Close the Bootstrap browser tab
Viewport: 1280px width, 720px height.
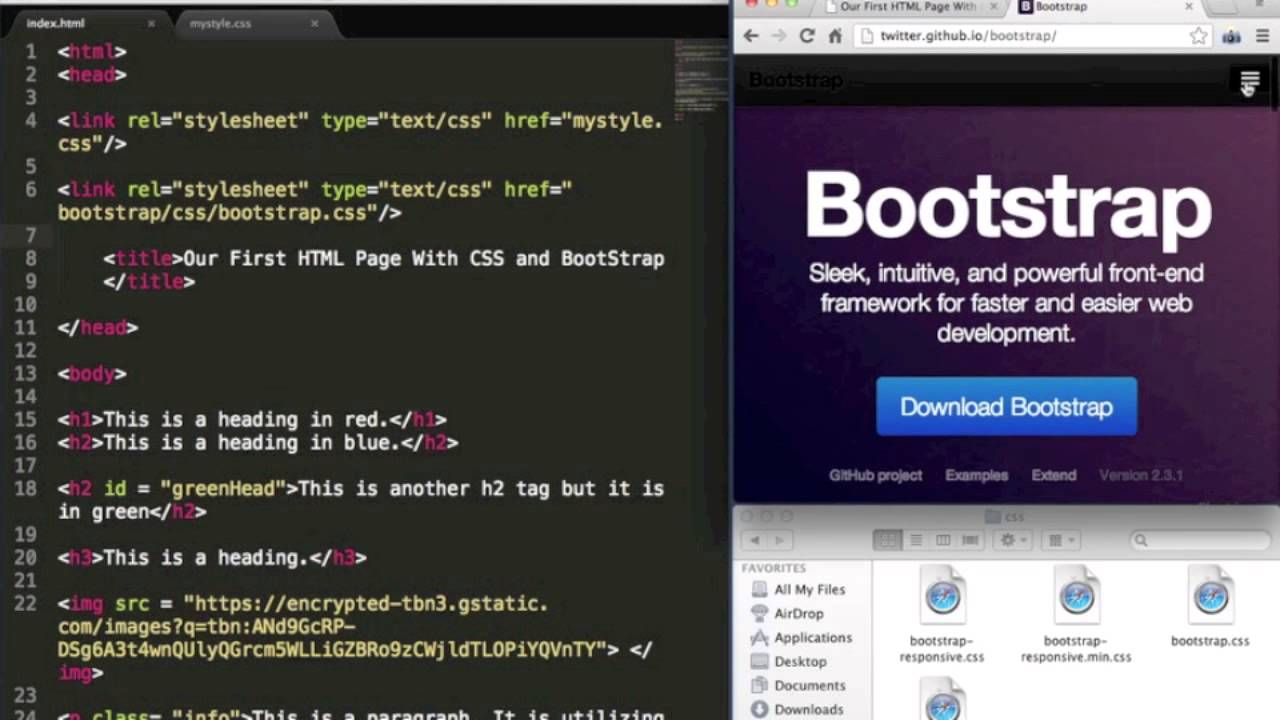(x=1189, y=6)
